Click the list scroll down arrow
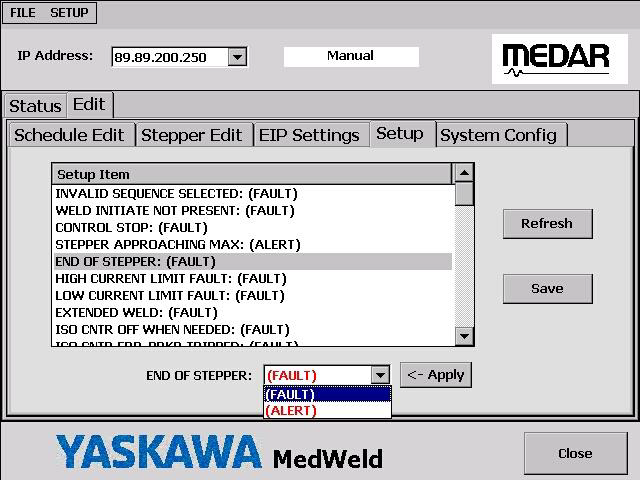640x480 pixels. click(464, 337)
